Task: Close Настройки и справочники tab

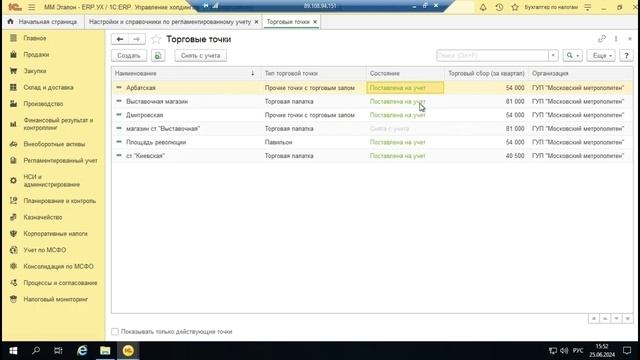Action: coord(256,22)
